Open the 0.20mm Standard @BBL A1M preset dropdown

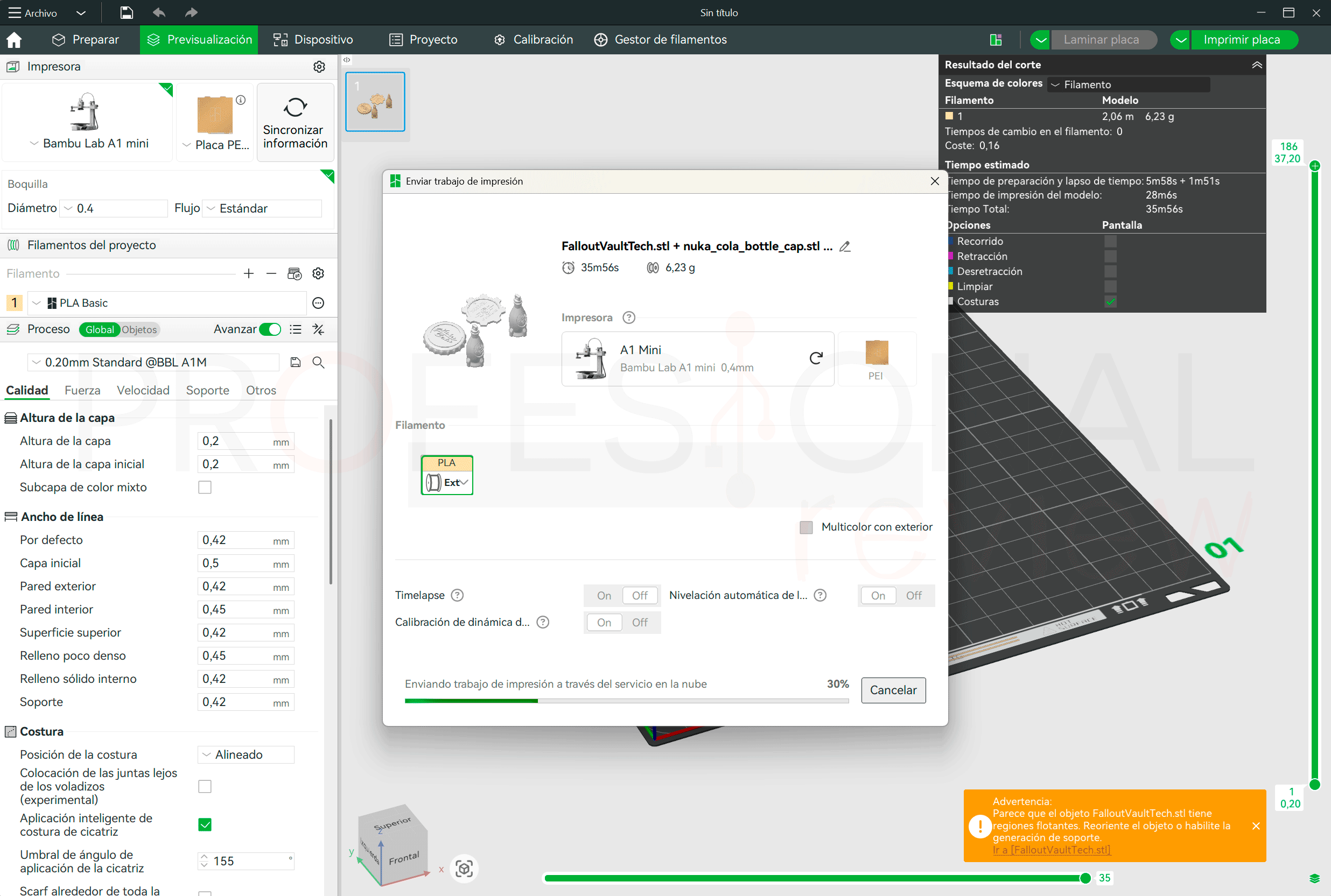click(153, 362)
